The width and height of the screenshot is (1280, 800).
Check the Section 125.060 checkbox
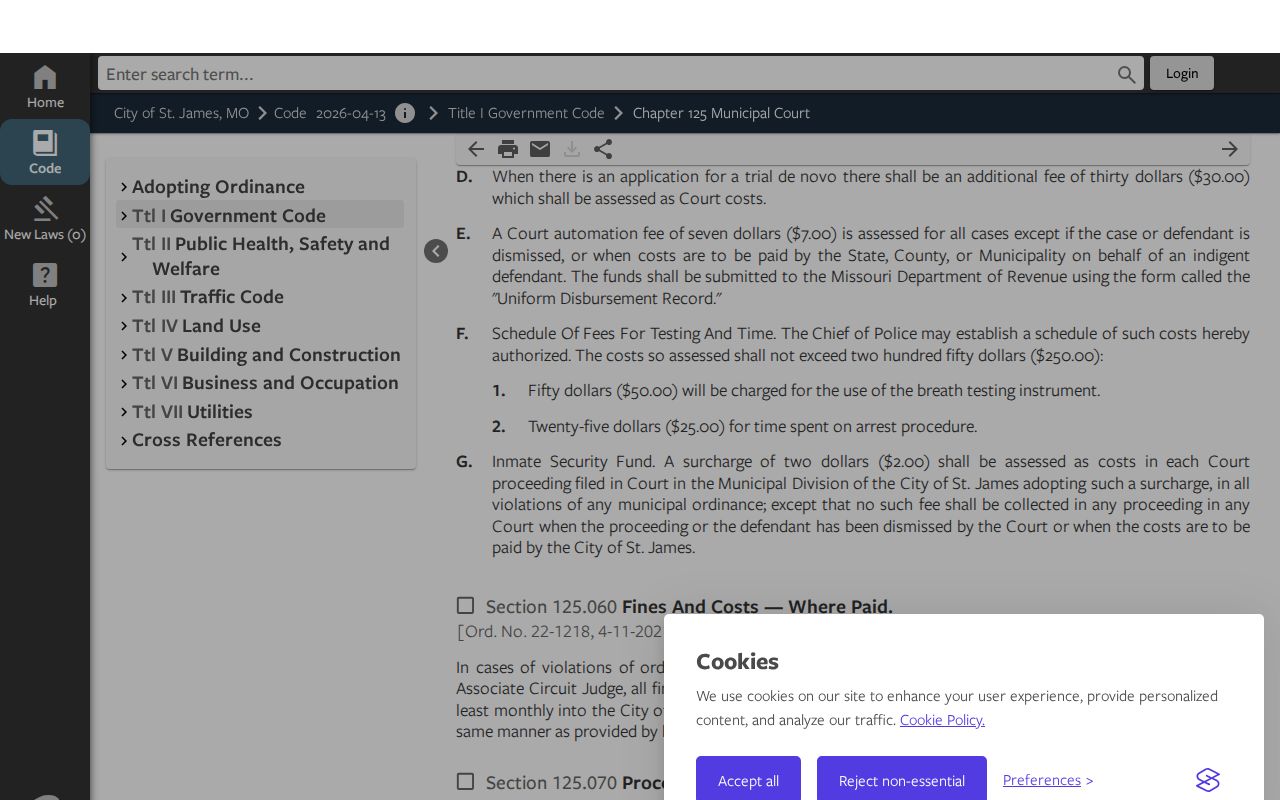pyautogui.click(x=465, y=605)
